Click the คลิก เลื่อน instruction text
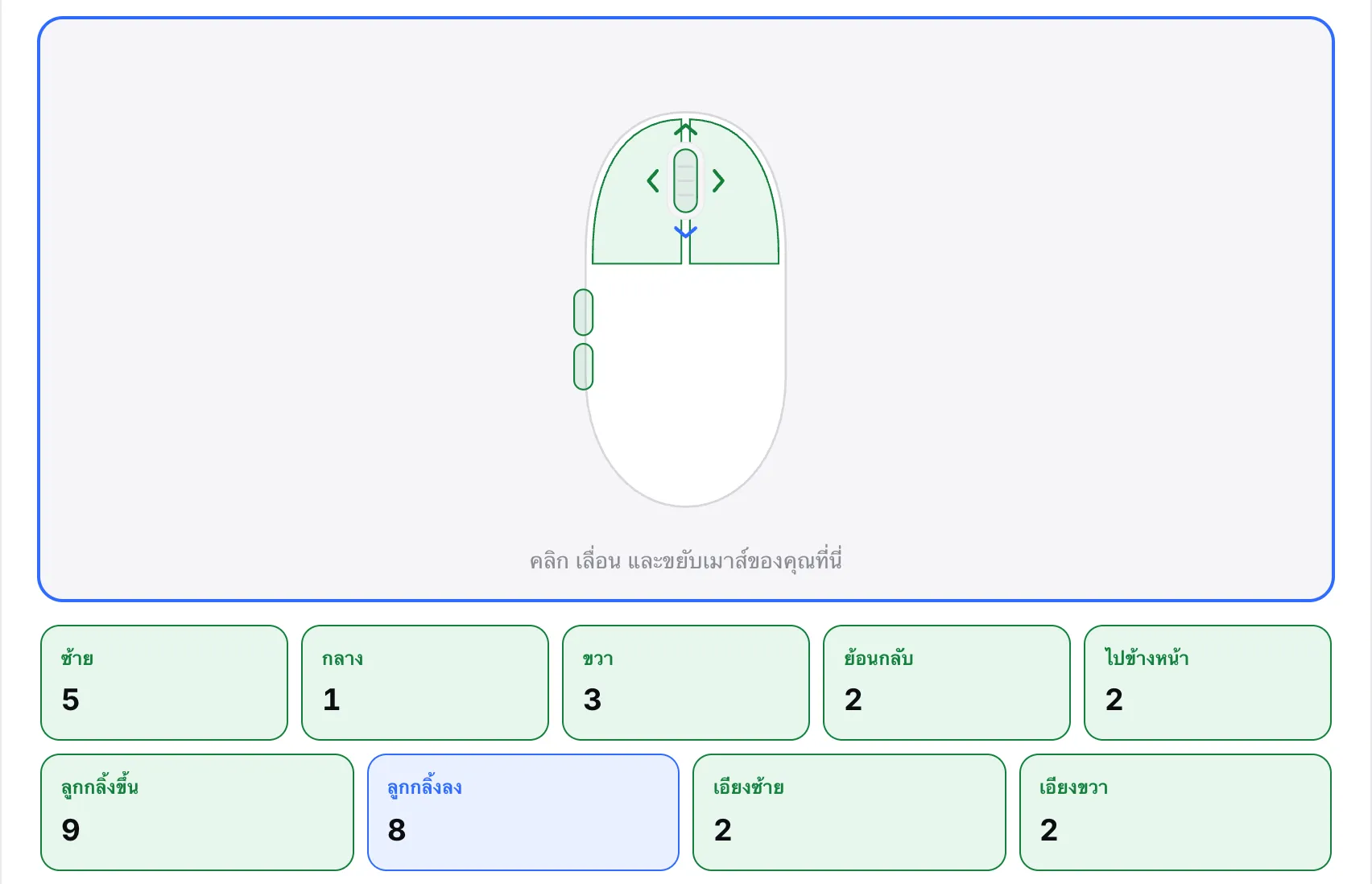 (x=686, y=560)
